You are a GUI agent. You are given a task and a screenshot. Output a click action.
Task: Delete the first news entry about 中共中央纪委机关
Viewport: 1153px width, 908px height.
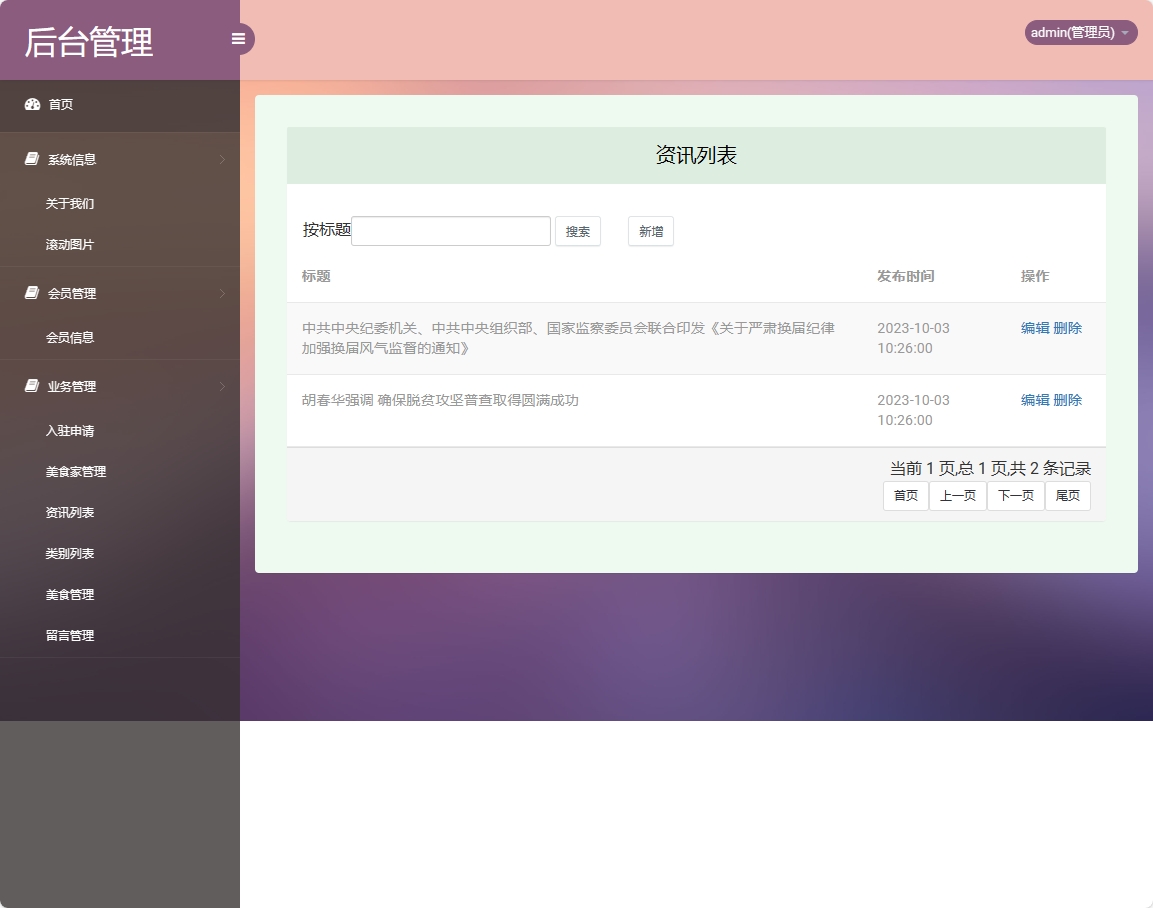pos(1067,328)
